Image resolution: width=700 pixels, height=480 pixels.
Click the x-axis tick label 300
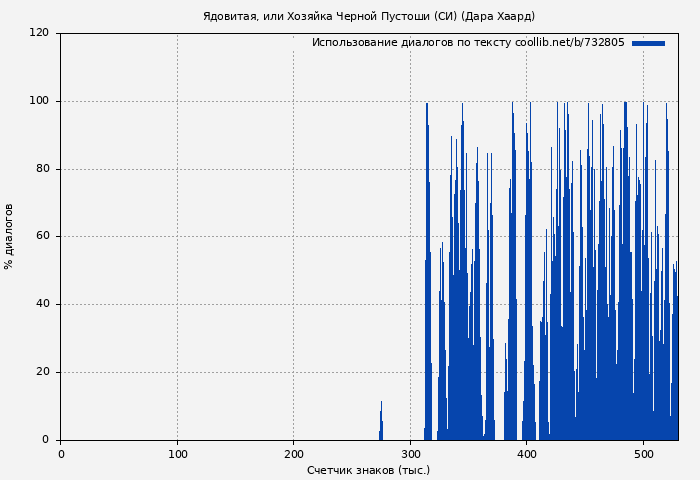click(x=410, y=453)
